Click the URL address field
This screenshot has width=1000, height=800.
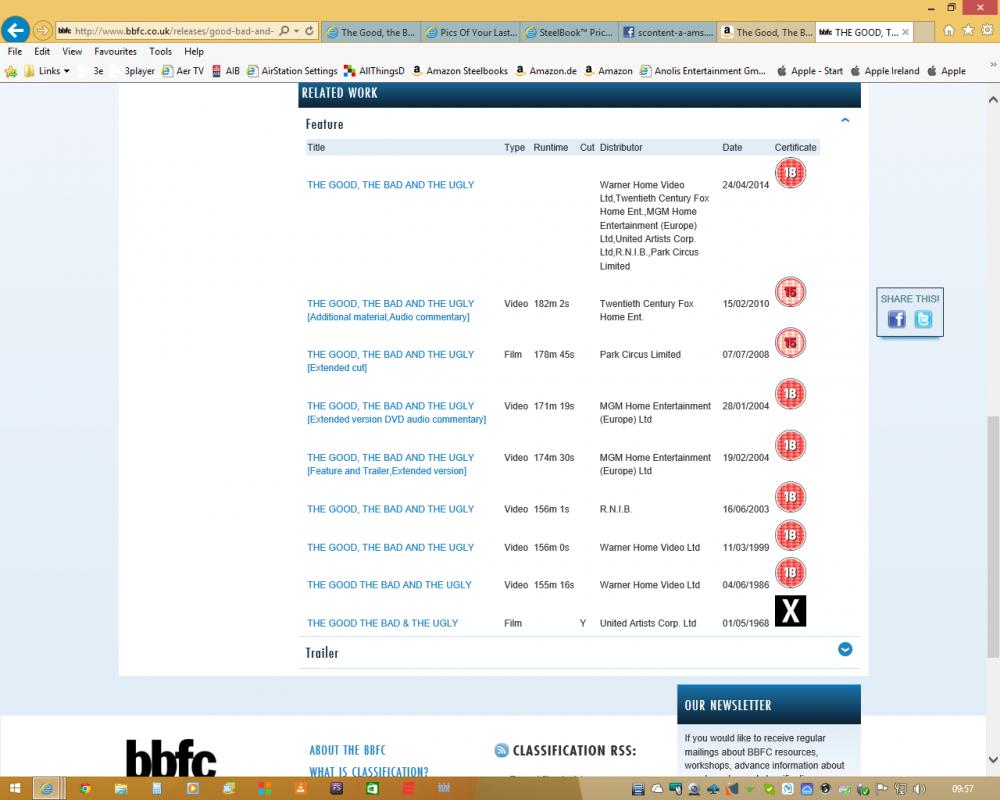pos(174,31)
